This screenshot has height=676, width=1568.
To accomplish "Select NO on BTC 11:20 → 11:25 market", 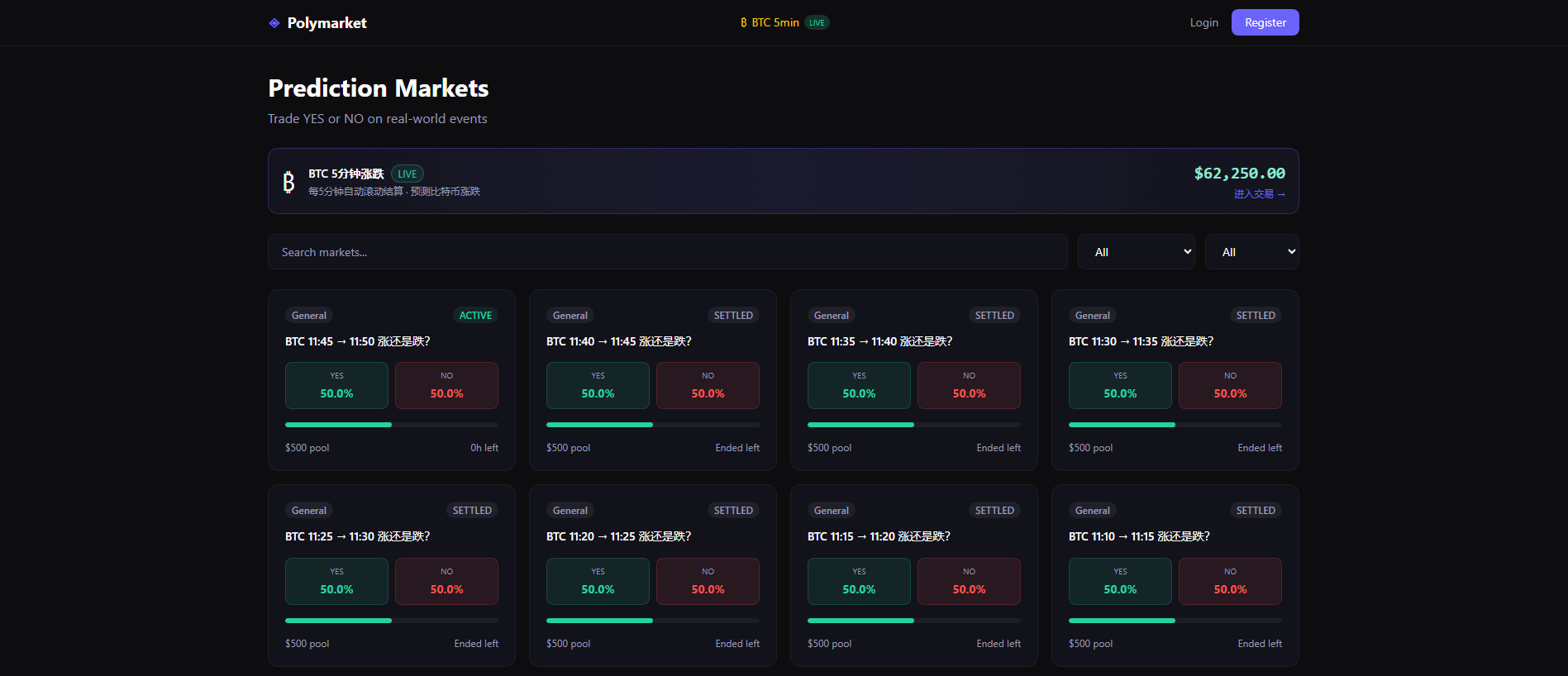I will tap(708, 581).
